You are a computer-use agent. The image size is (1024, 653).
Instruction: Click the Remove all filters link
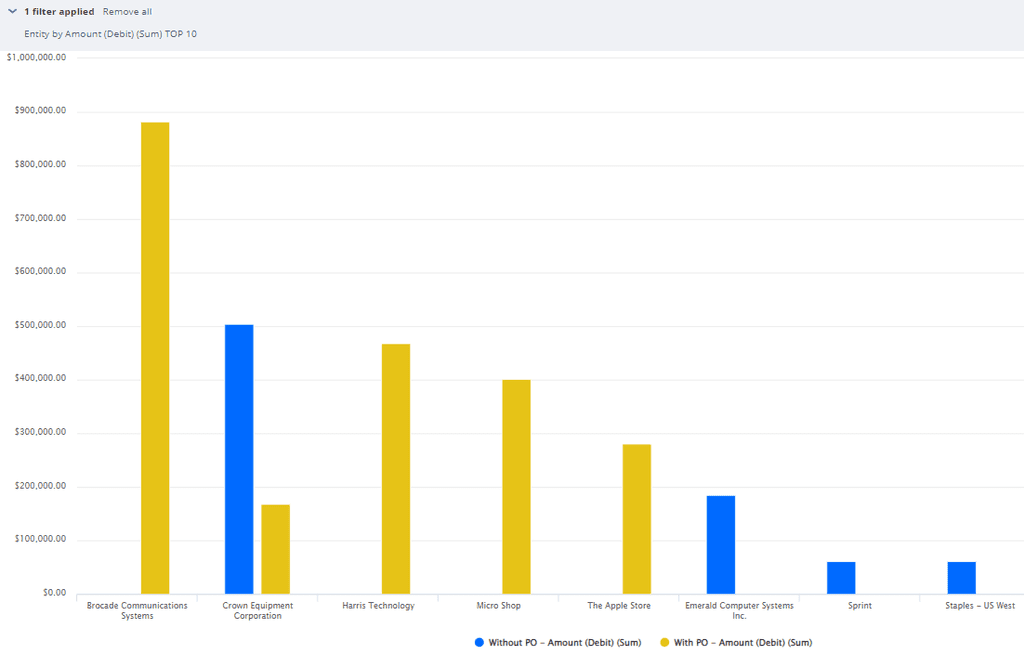click(x=127, y=12)
